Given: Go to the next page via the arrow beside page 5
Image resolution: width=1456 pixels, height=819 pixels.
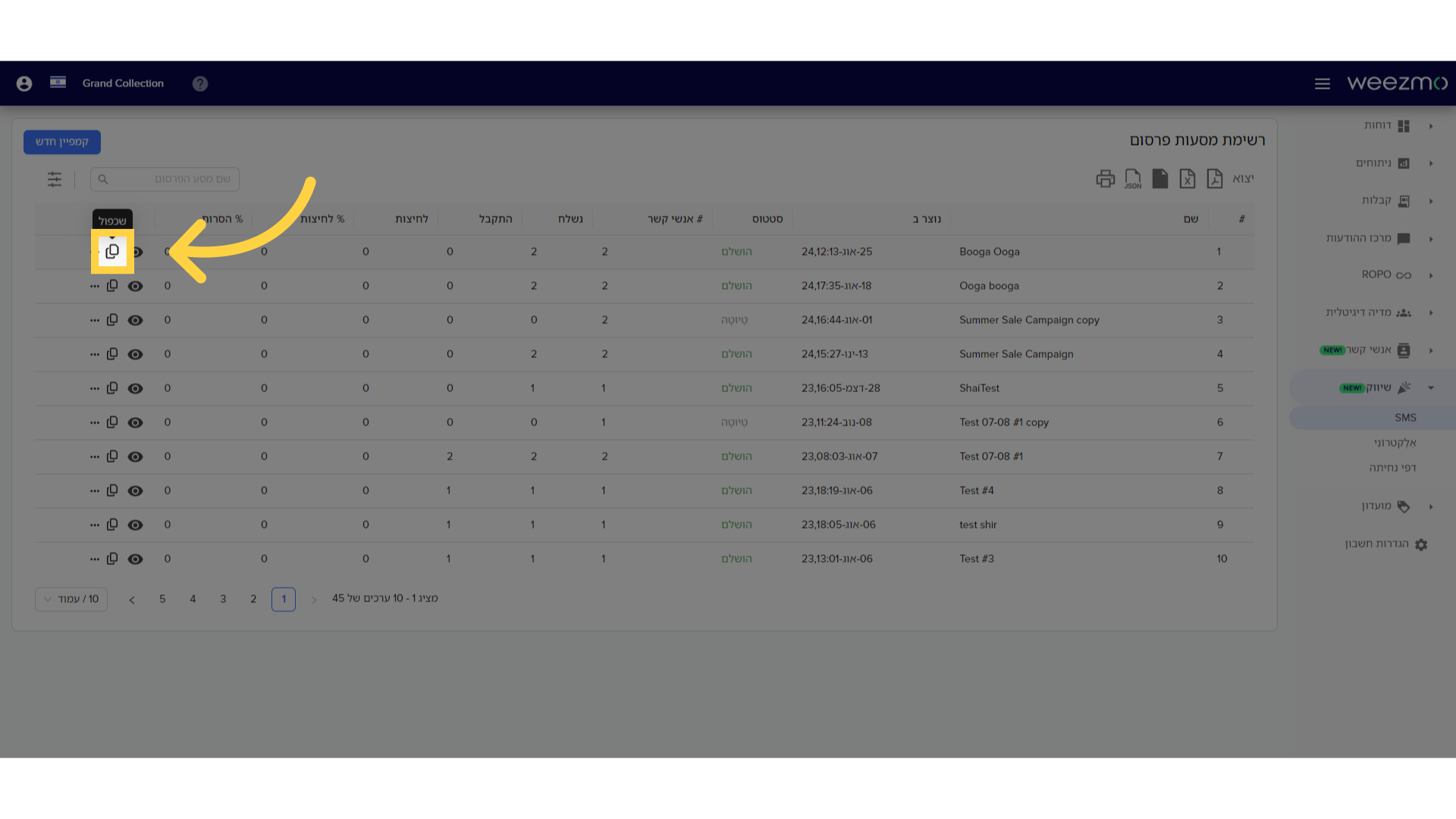Looking at the screenshot, I should tap(132, 600).
